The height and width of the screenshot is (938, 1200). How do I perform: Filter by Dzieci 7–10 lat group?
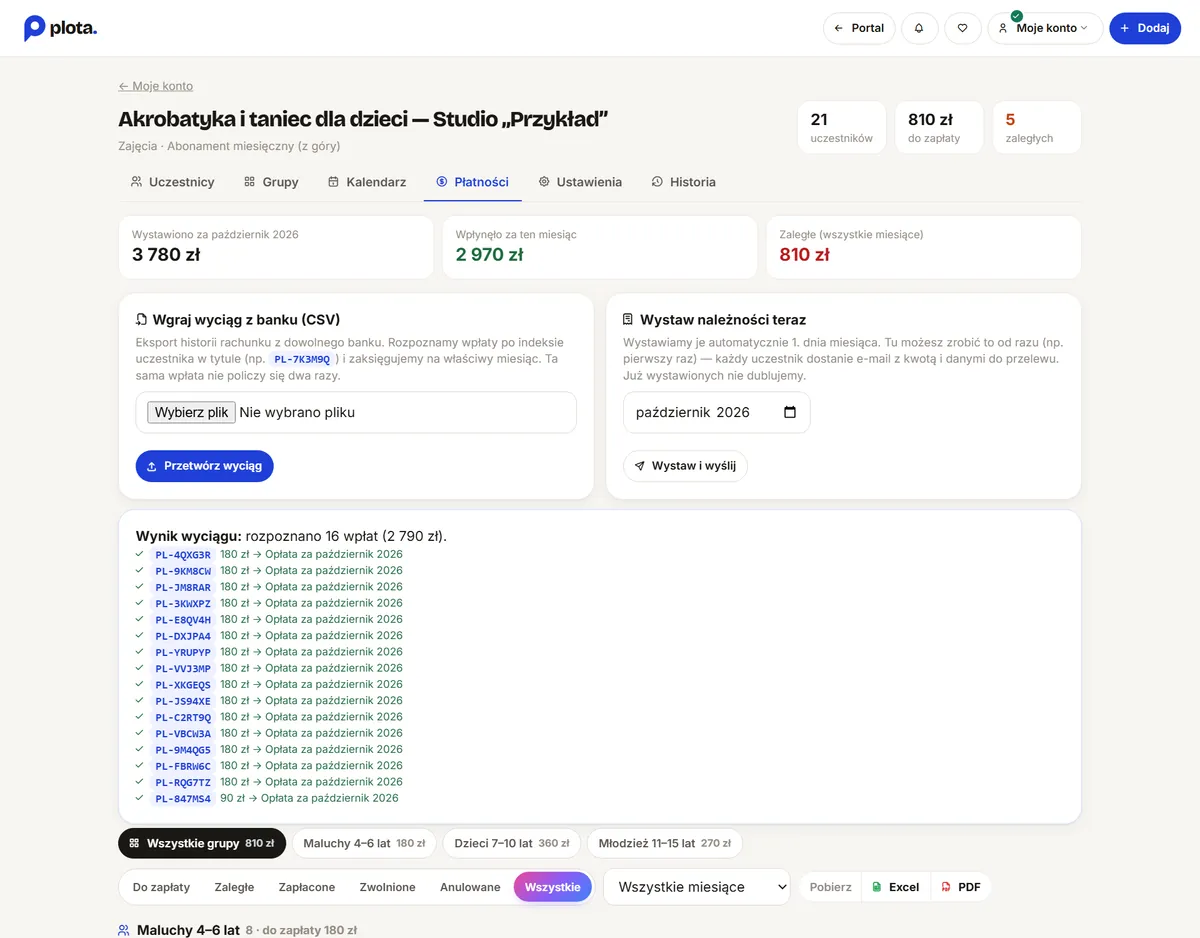[512, 843]
